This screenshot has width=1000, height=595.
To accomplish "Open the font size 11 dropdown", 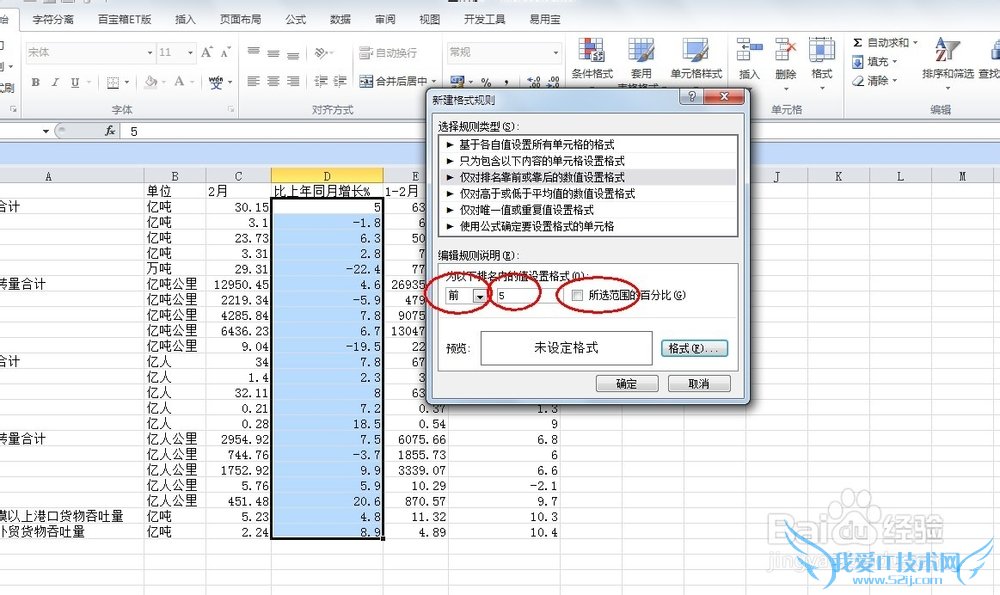I will pos(190,52).
